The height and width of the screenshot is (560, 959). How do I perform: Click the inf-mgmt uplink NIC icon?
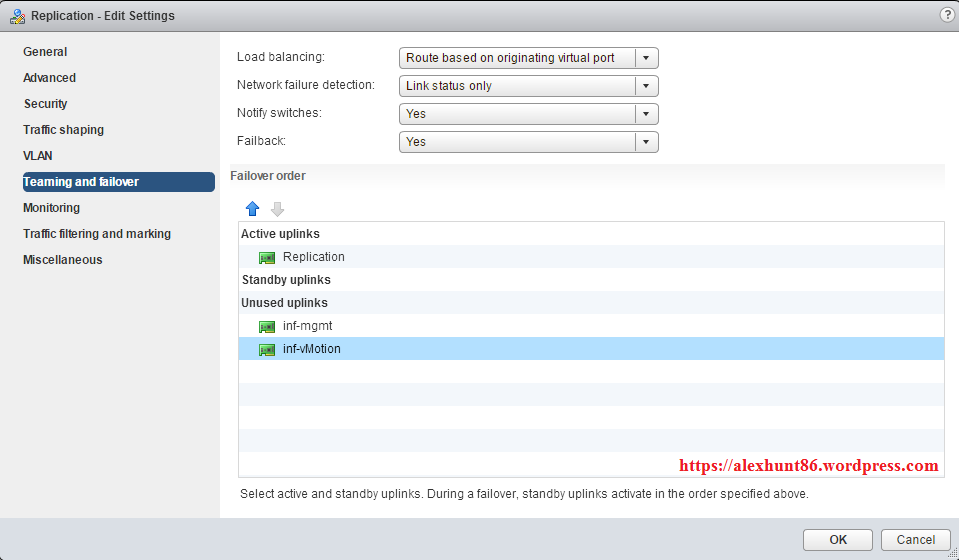click(267, 326)
